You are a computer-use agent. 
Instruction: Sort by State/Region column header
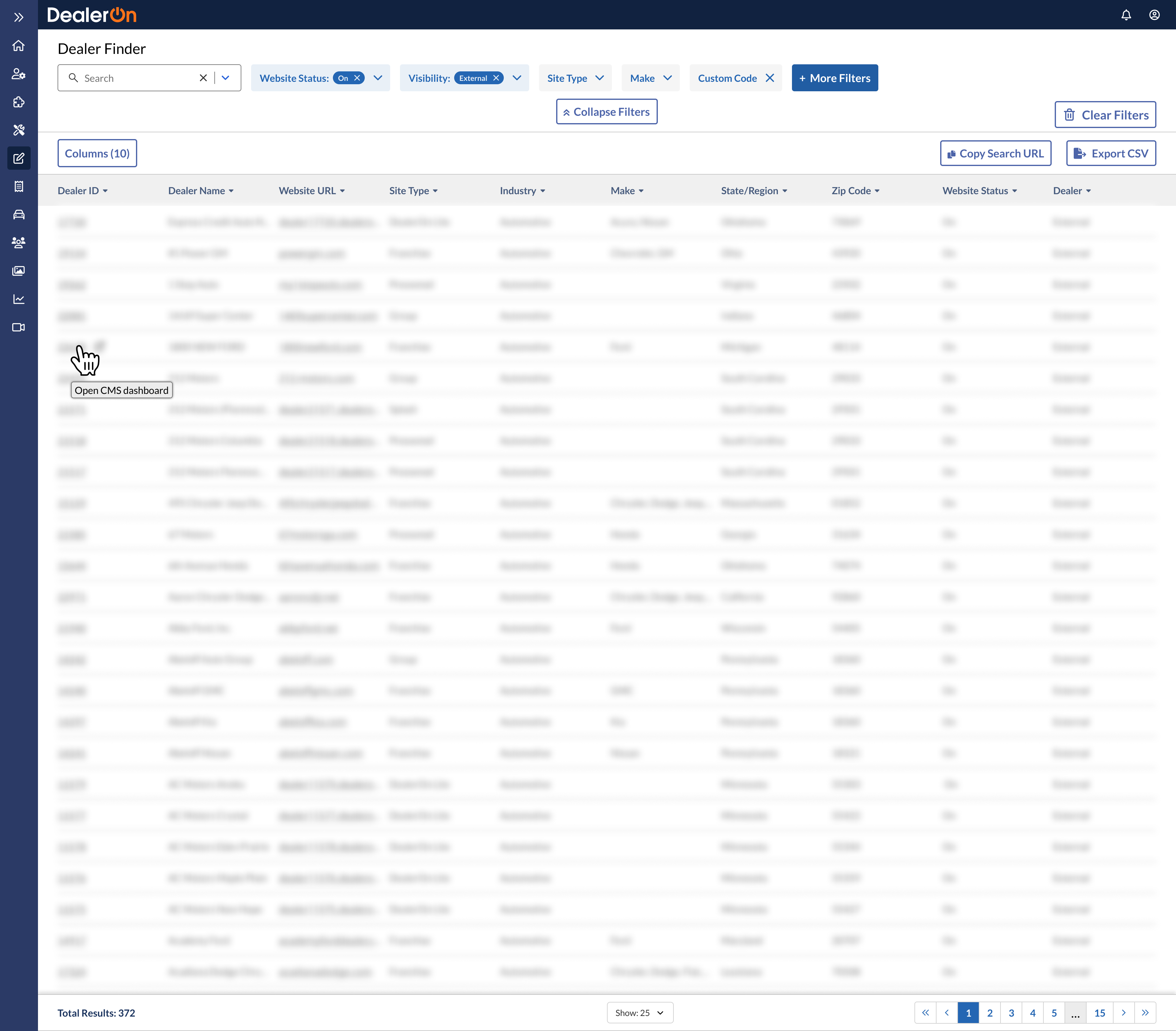tap(754, 191)
